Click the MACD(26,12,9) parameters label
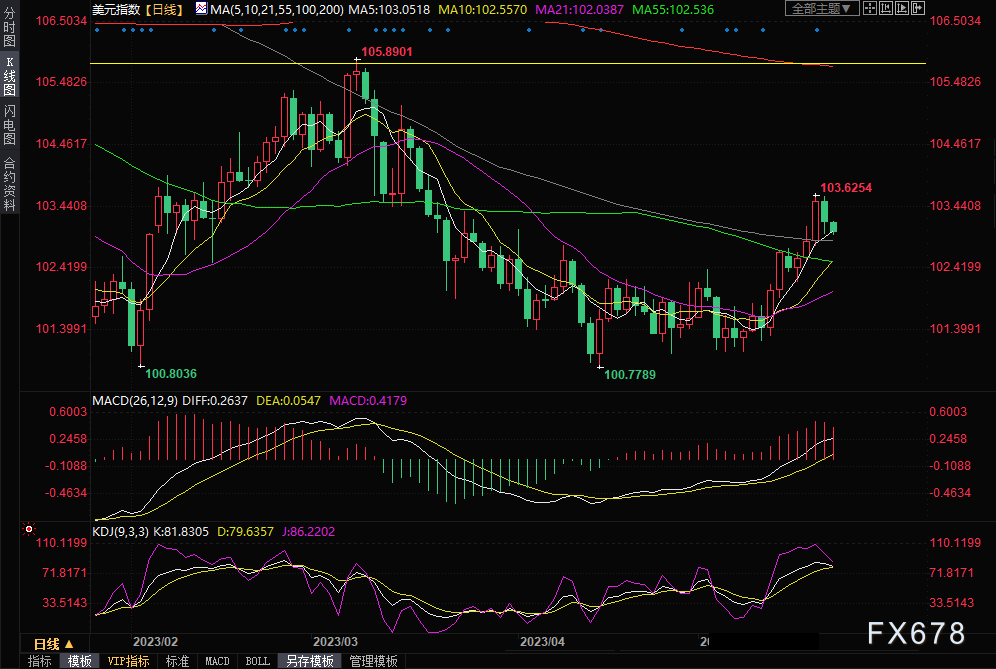The image size is (996, 669). click(x=135, y=401)
